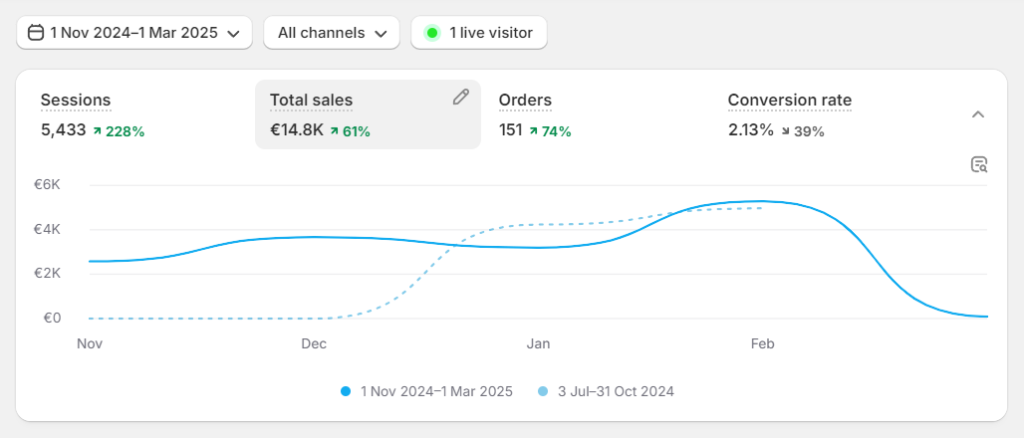The width and height of the screenshot is (1024, 438).
Task: Click the Feb label on the chart axis
Action: [763, 344]
